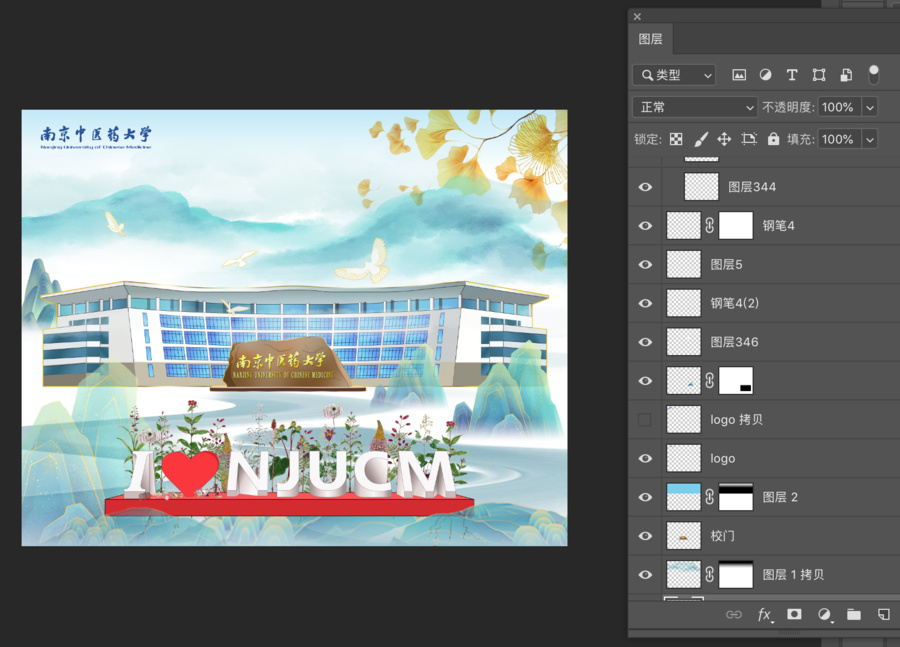Screen dimensions: 900x647
Task: Select the 图层 2 layer mask thumbnail
Action: [736, 497]
